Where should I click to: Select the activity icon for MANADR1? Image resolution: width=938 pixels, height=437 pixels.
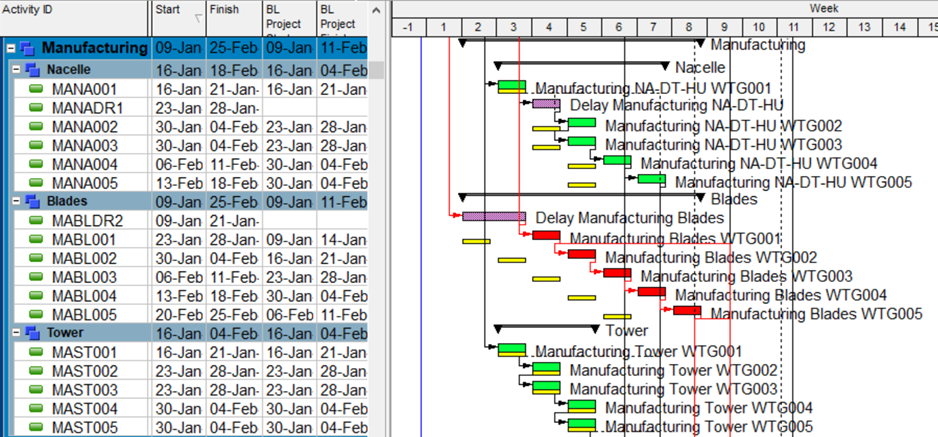click(37, 108)
